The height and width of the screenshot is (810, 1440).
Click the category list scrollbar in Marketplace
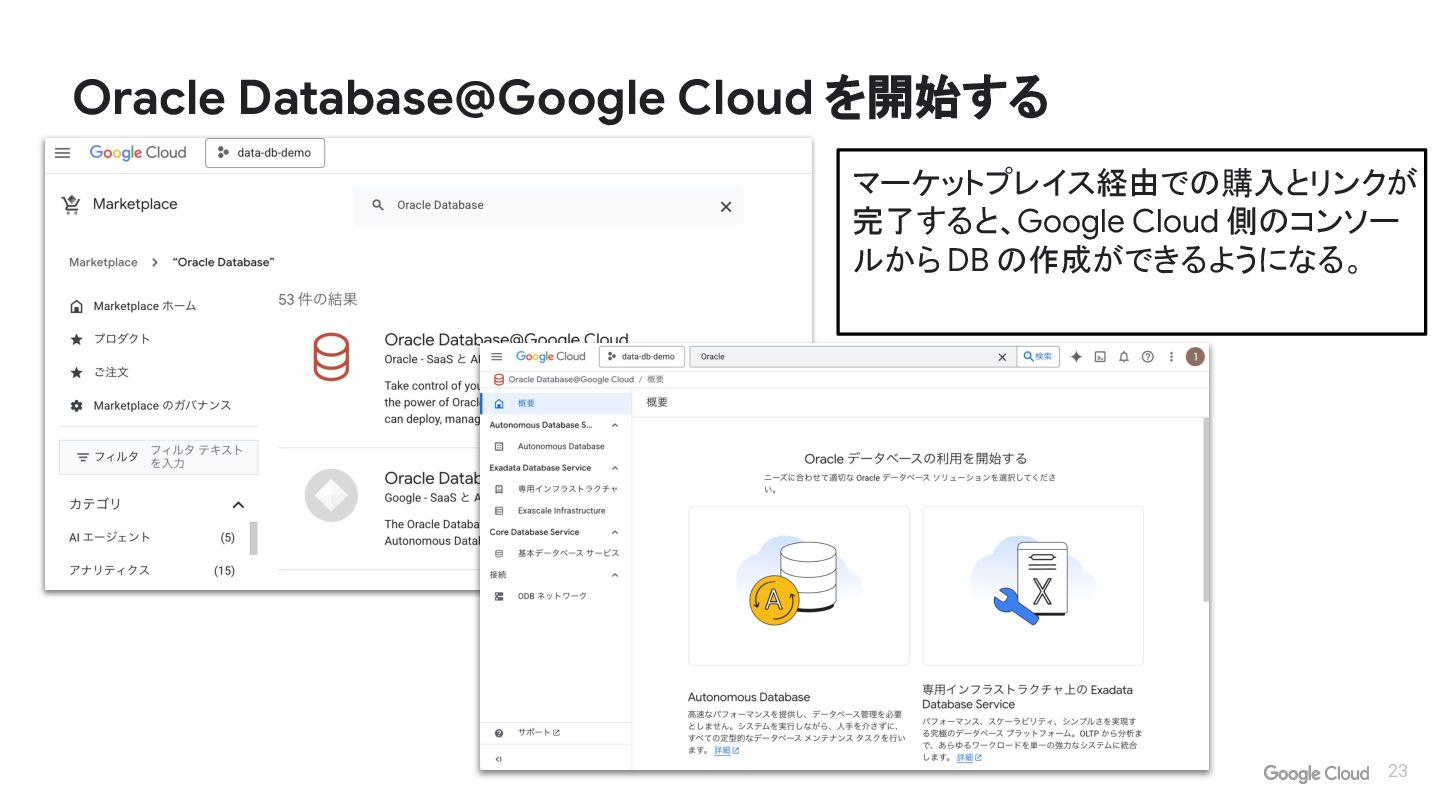click(x=253, y=538)
